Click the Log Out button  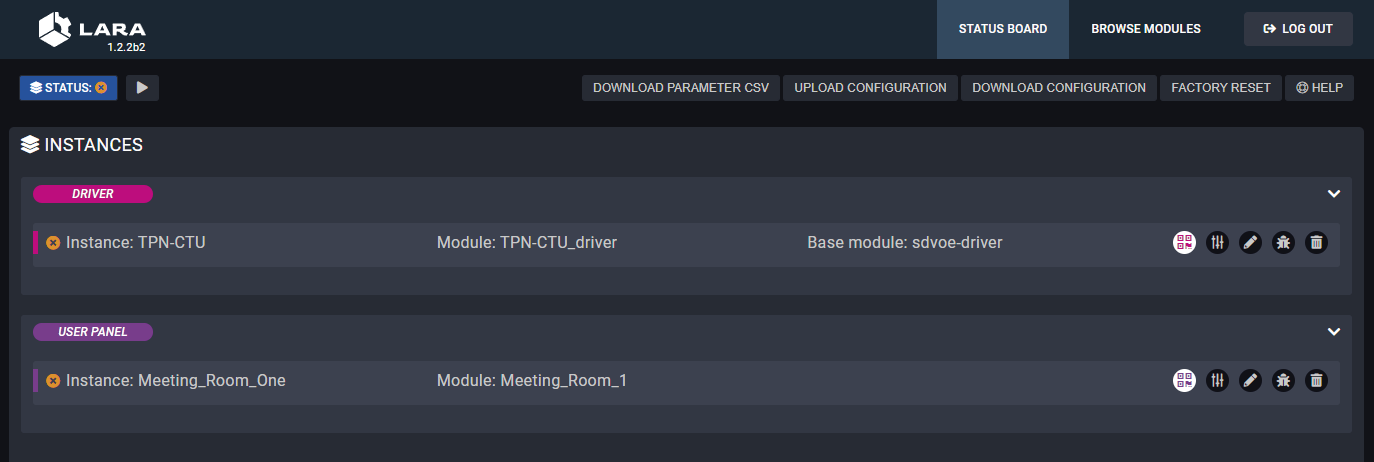pyautogui.click(x=1298, y=29)
